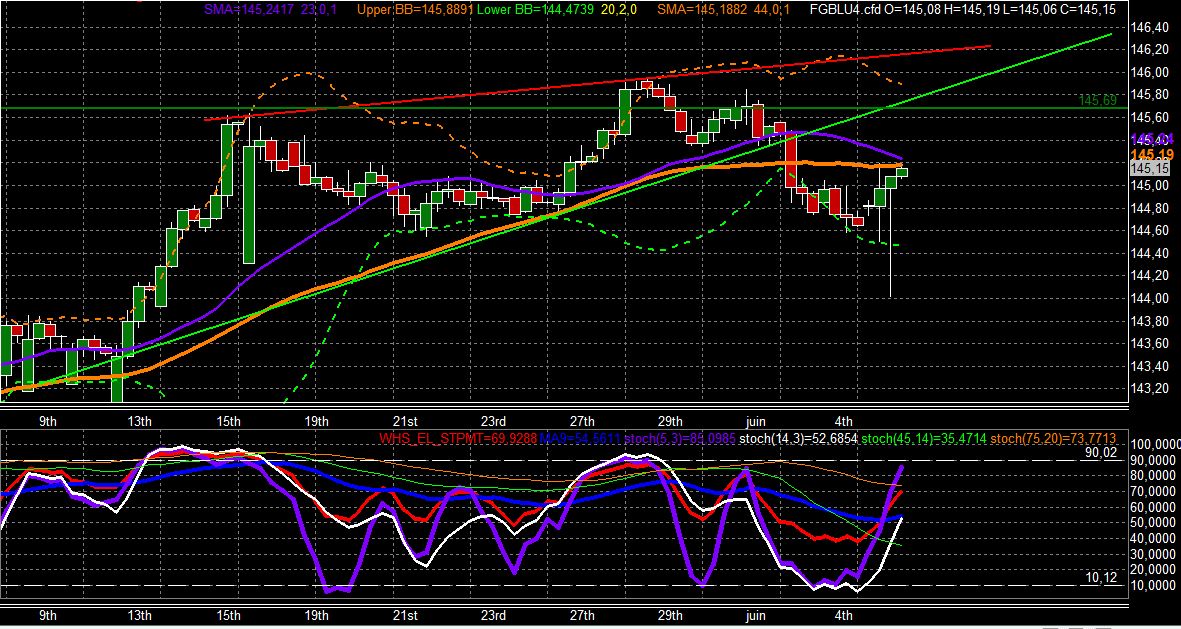Click the 10,12 oversold level label
The height and width of the screenshot is (629, 1181).
click(1101, 577)
